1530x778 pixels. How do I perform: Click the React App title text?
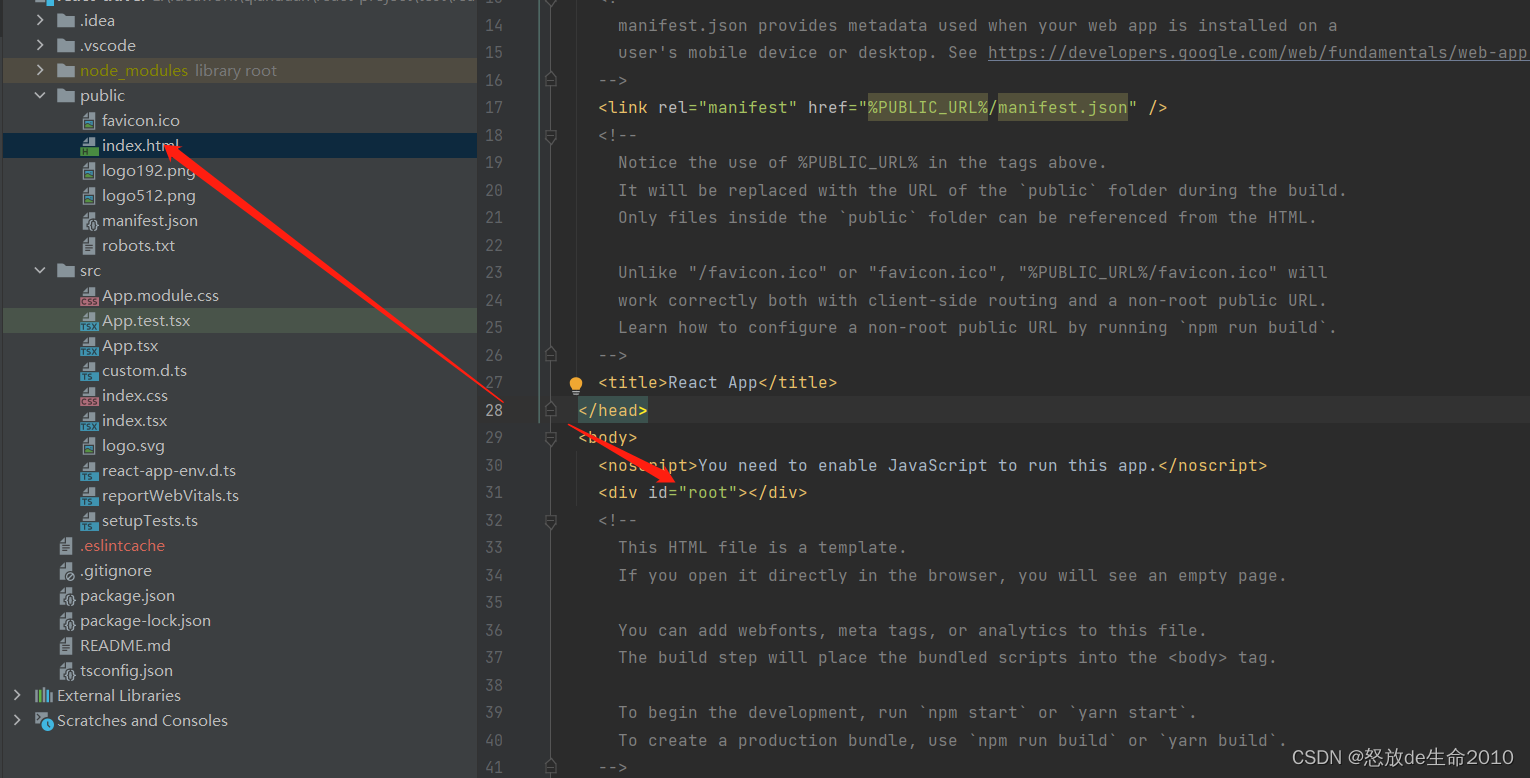(x=713, y=382)
